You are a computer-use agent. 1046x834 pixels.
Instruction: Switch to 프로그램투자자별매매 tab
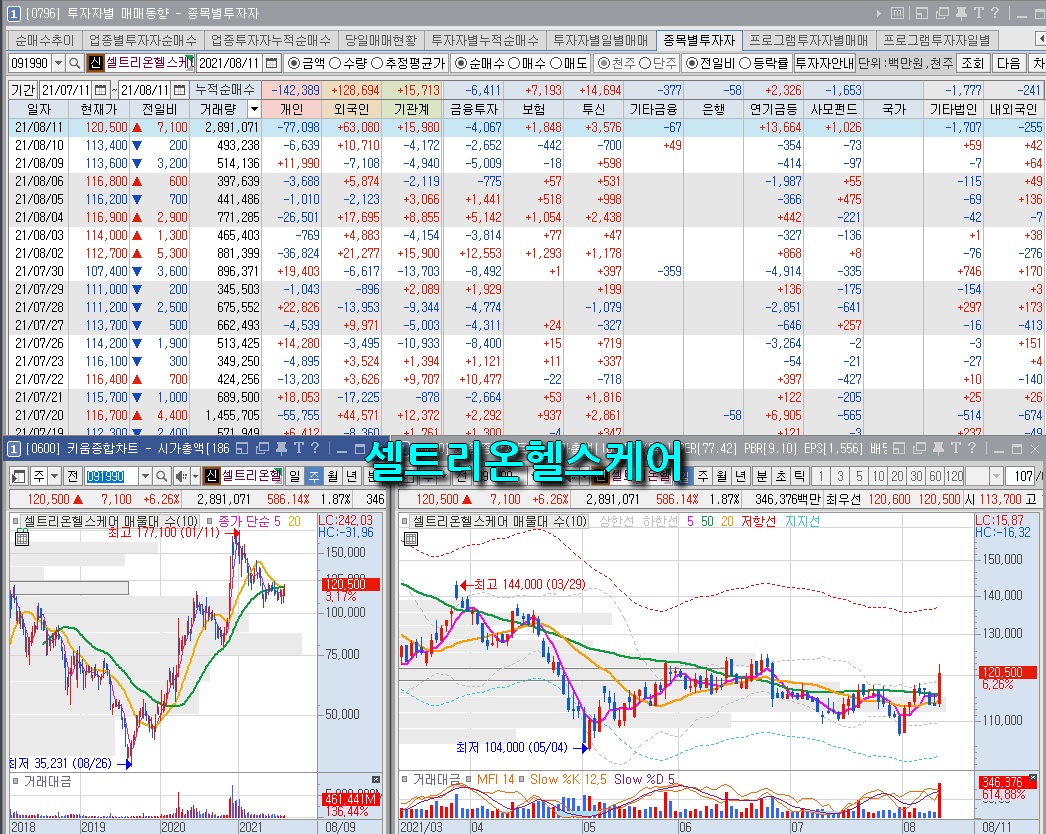(x=809, y=41)
